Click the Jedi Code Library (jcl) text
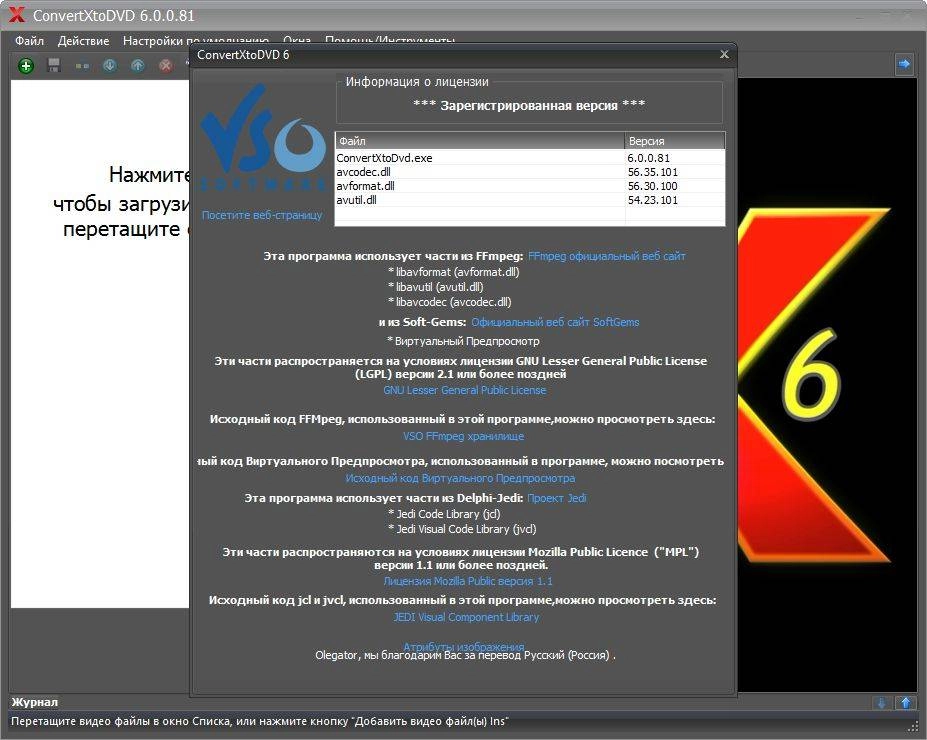The width and height of the screenshot is (927, 740). click(x=444, y=514)
